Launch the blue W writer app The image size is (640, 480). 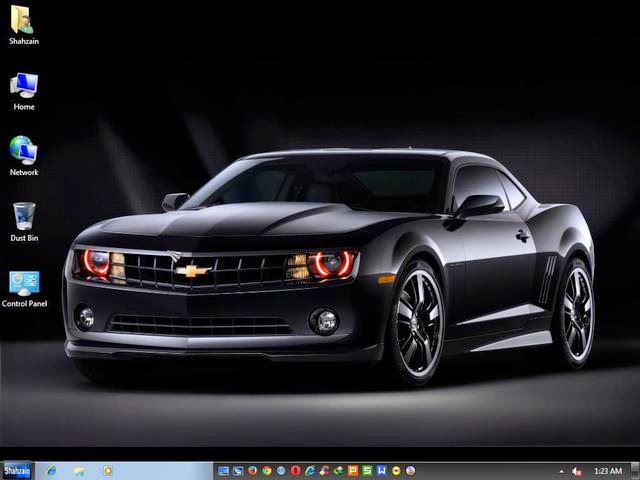382,471
